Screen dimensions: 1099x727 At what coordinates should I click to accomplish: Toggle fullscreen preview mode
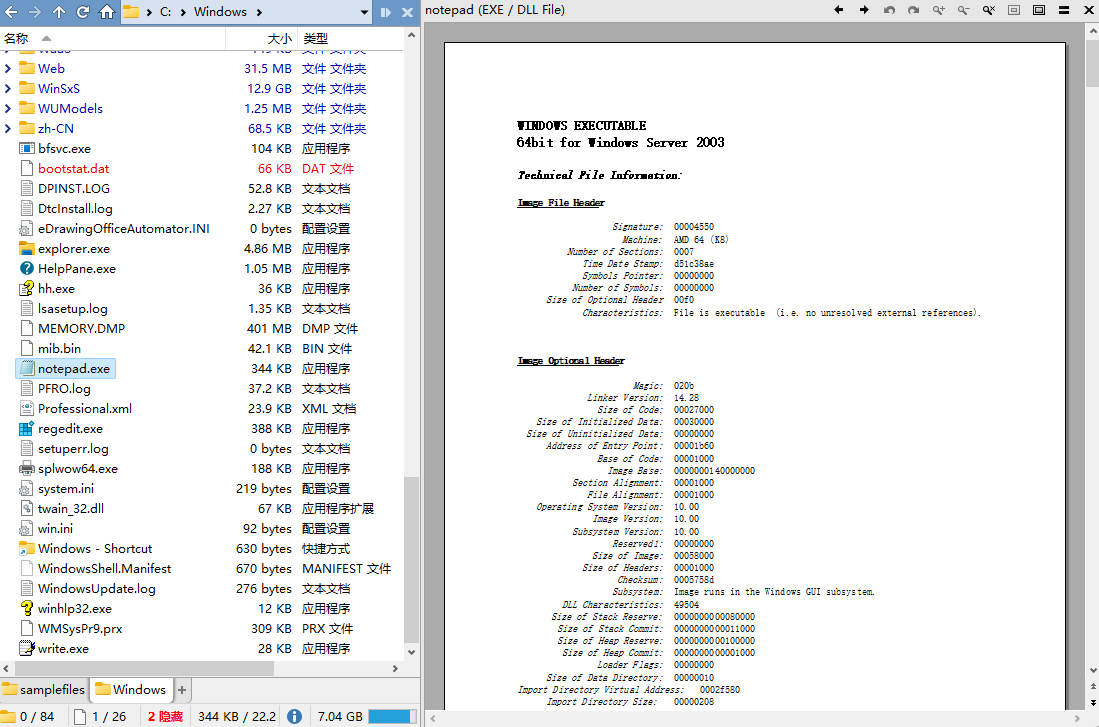pyautogui.click(x=1039, y=10)
